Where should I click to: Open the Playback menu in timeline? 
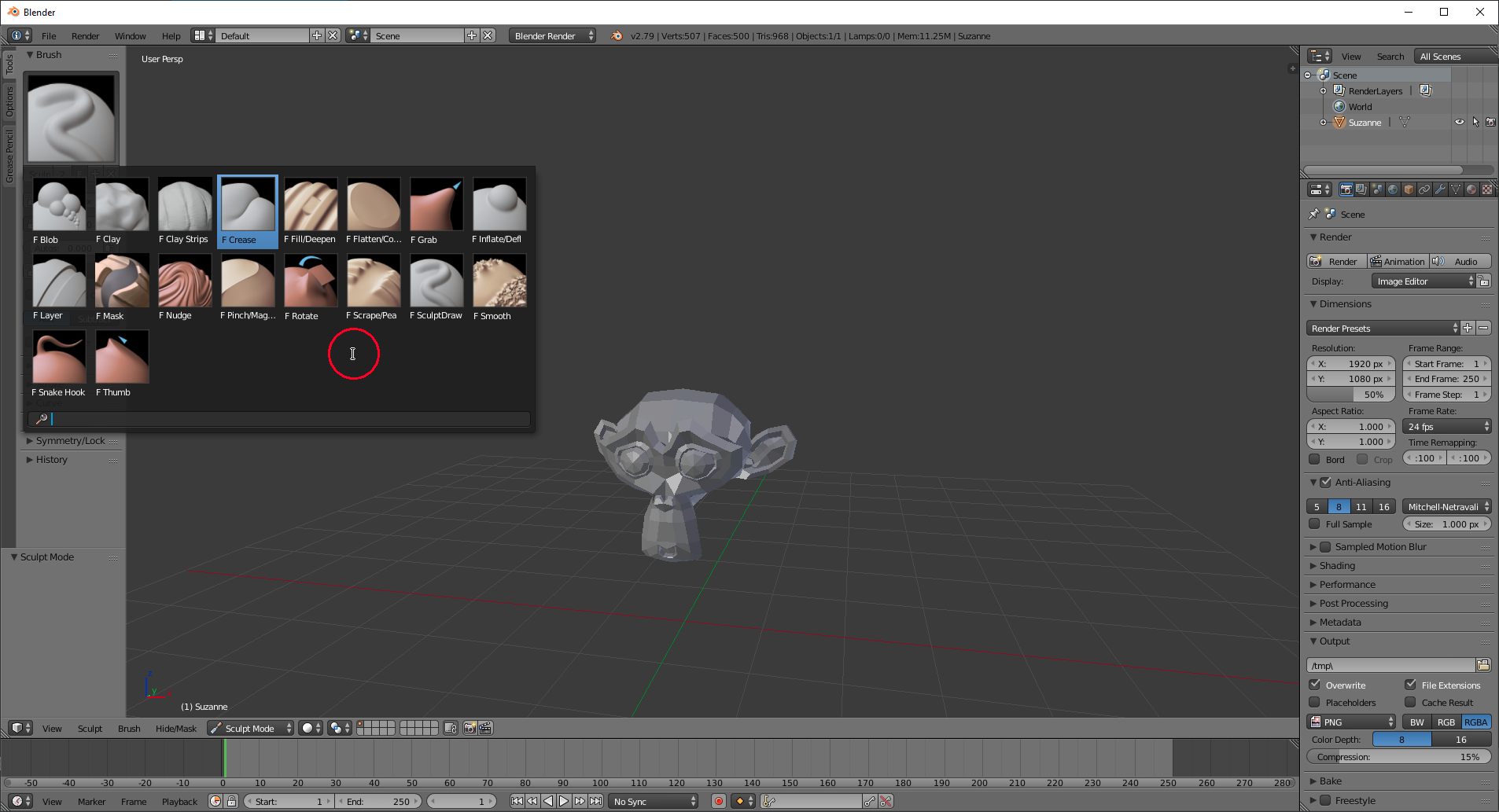tap(179, 801)
